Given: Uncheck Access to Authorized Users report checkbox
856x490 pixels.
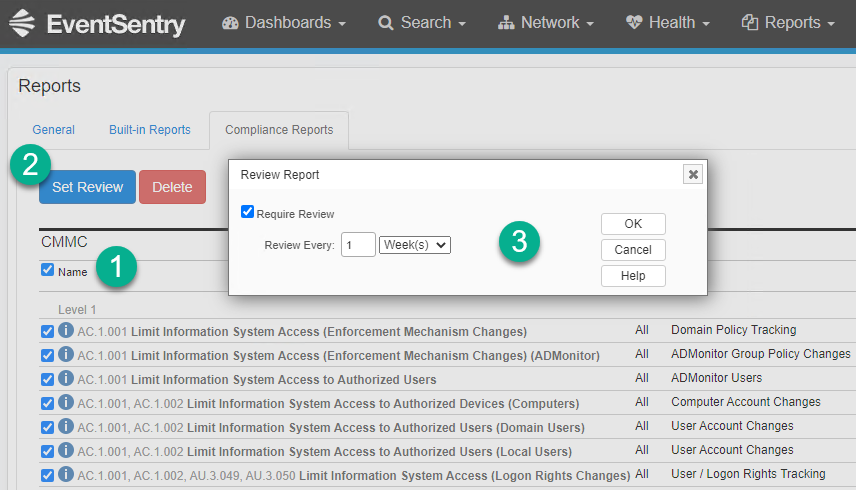Looking at the screenshot, I should [x=47, y=379].
